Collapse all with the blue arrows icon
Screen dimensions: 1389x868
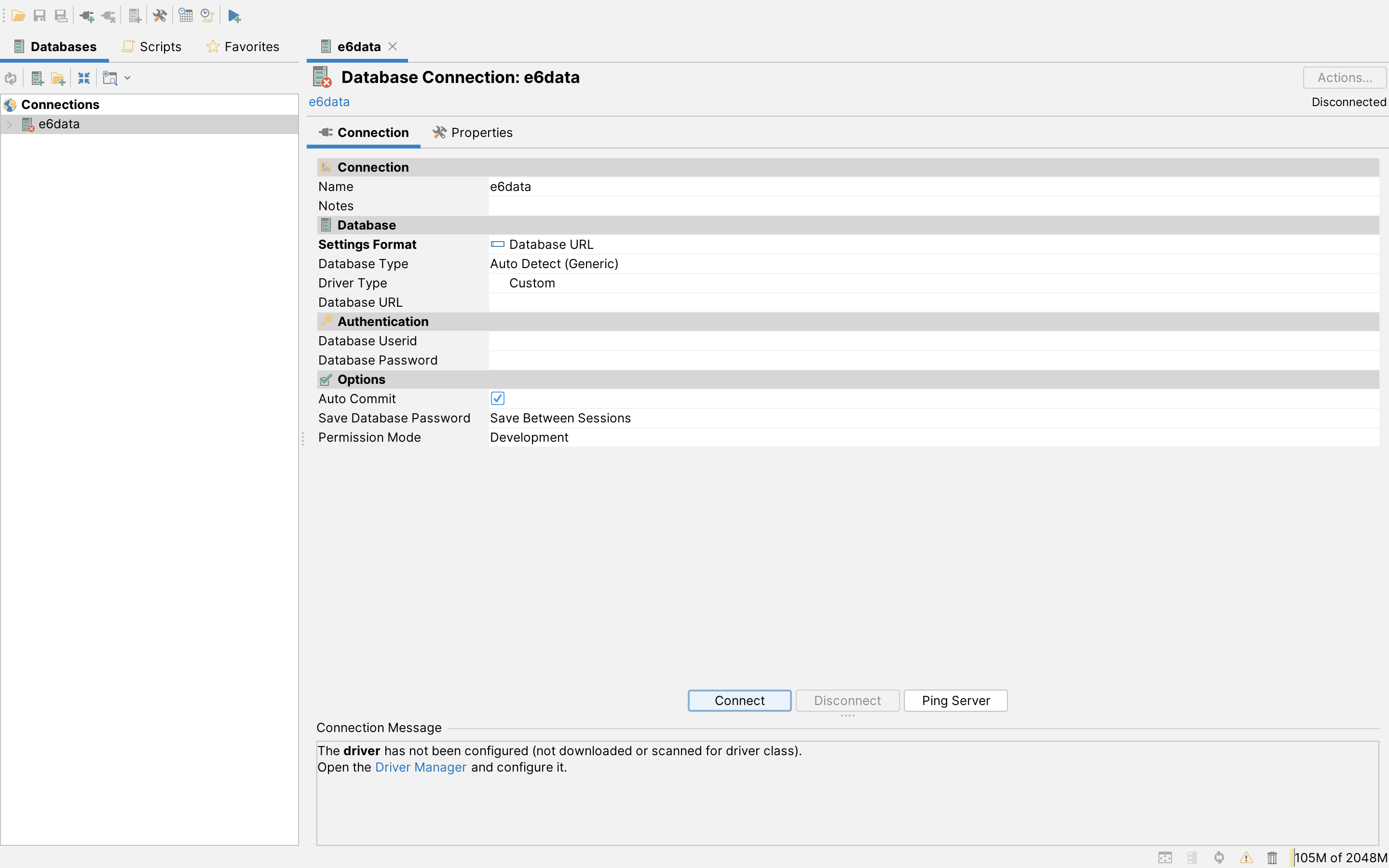coord(84,78)
